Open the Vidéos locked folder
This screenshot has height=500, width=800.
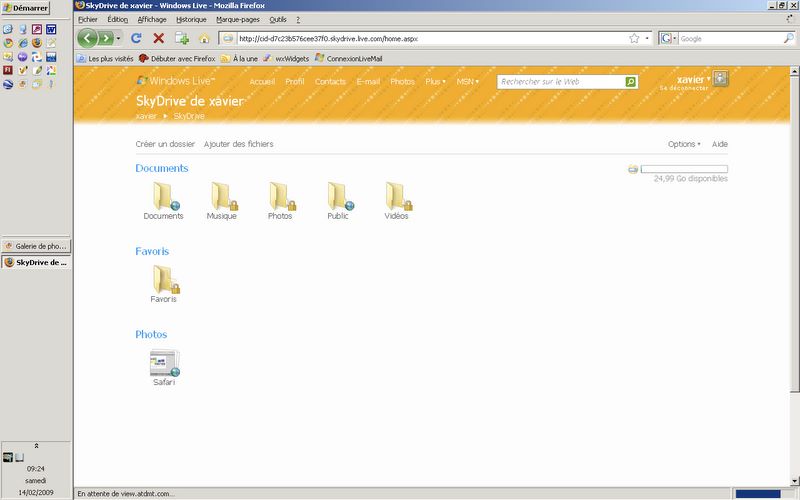point(397,201)
